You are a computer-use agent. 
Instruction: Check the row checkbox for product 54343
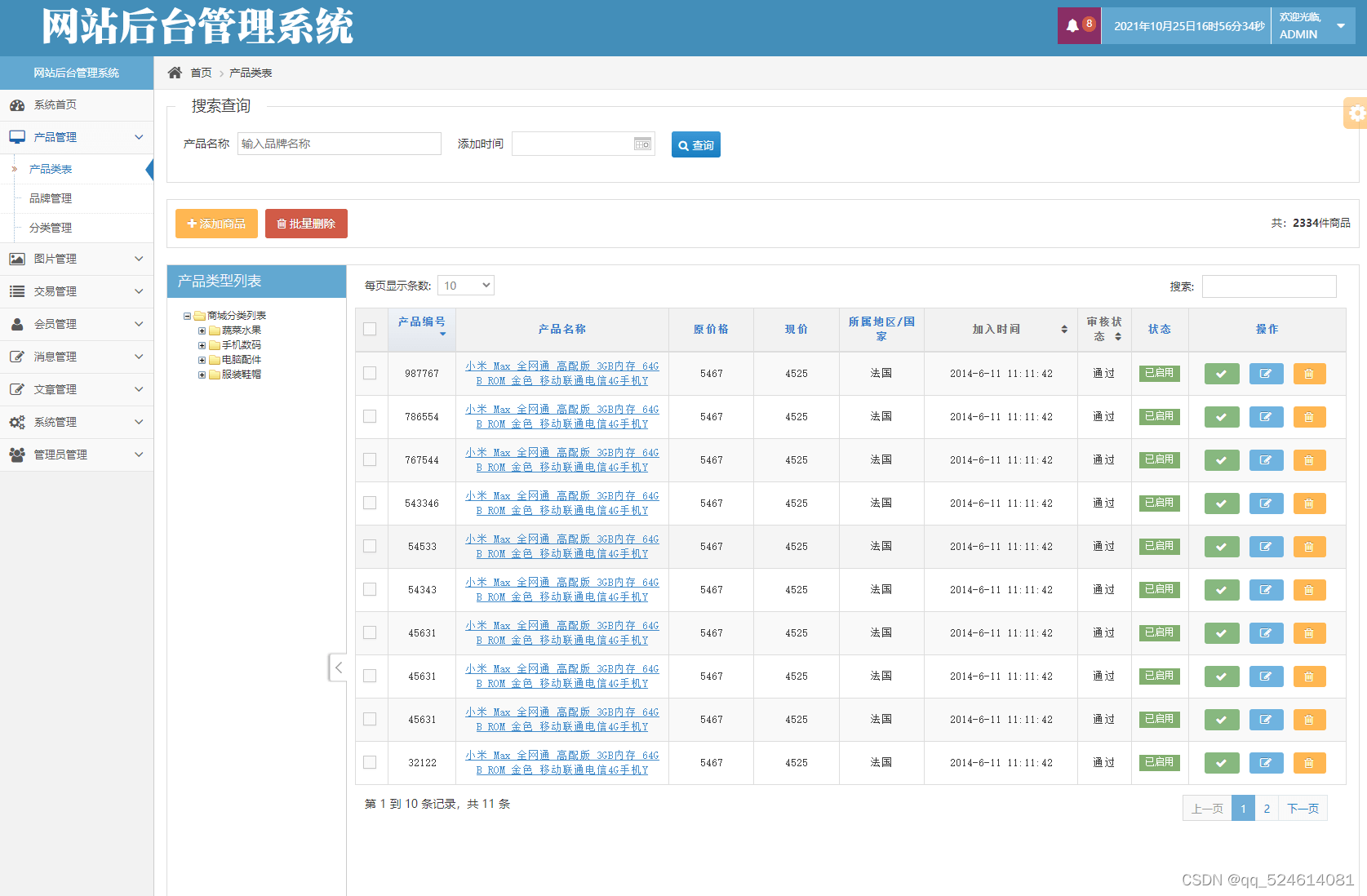[370, 589]
